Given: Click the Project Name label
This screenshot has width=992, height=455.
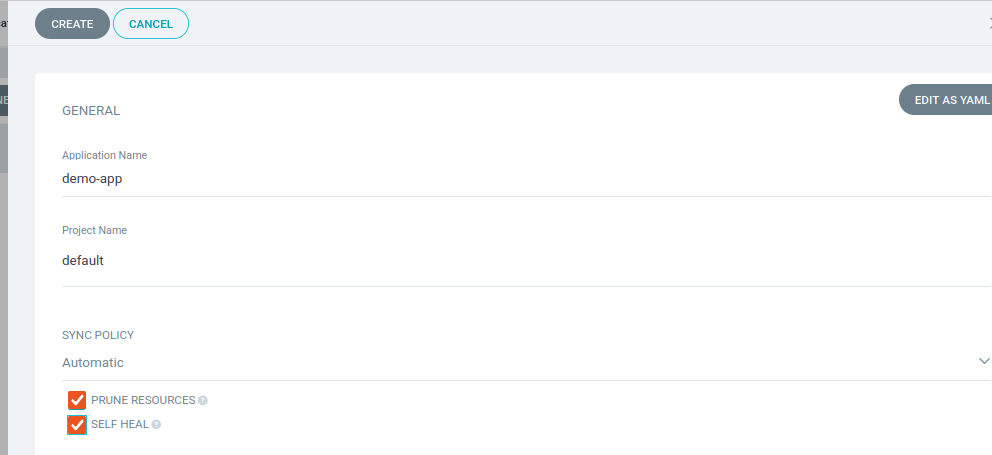Looking at the screenshot, I should (x=94, y=230).
